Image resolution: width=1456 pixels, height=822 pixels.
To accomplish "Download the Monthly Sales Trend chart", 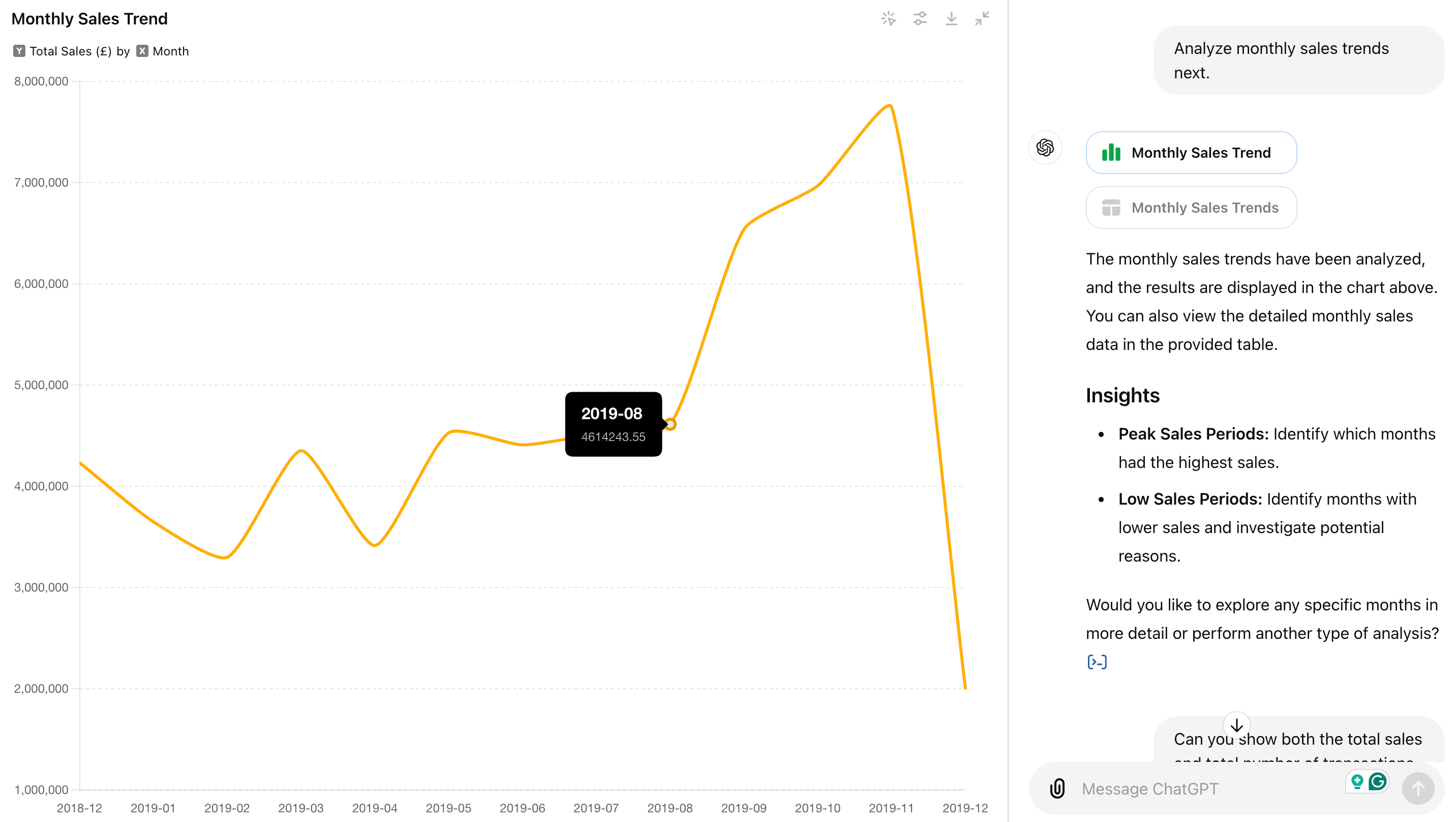I will [951, 19].
